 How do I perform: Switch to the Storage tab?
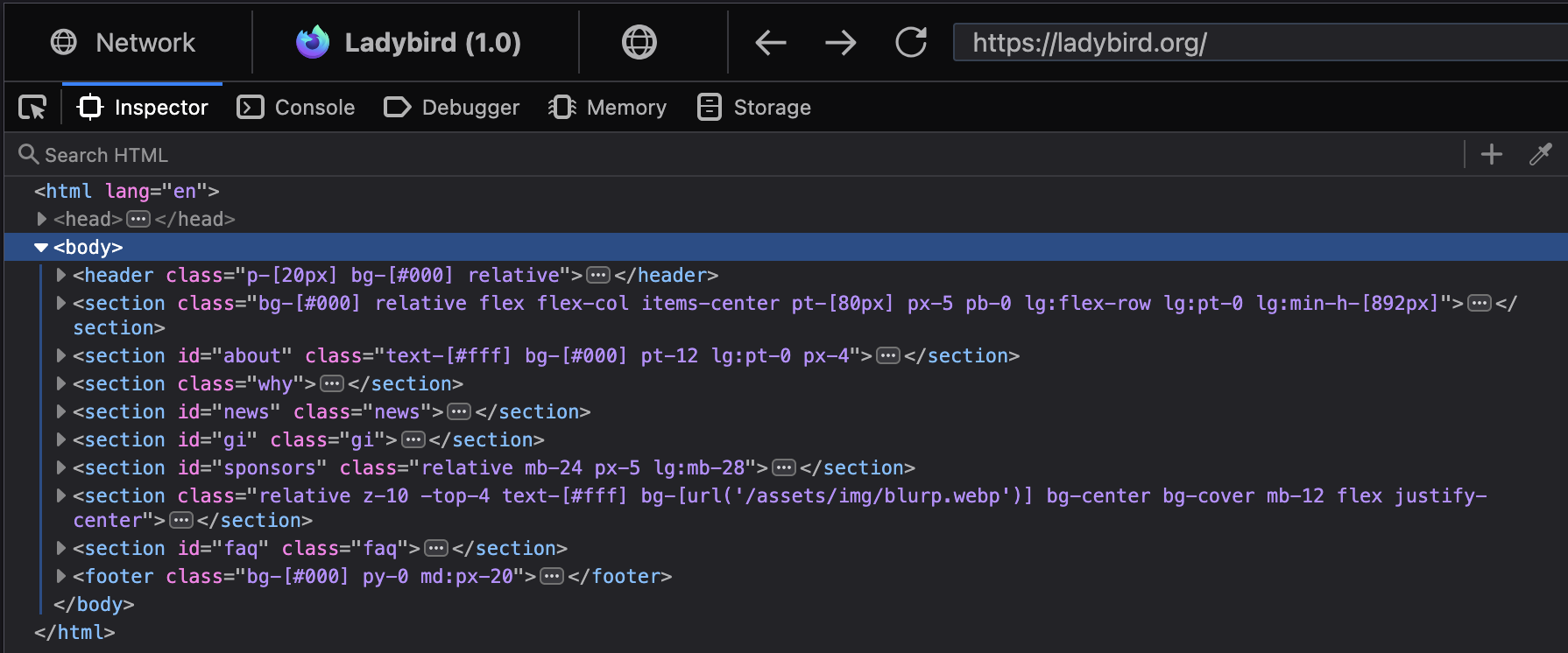(x=754, y=108)
